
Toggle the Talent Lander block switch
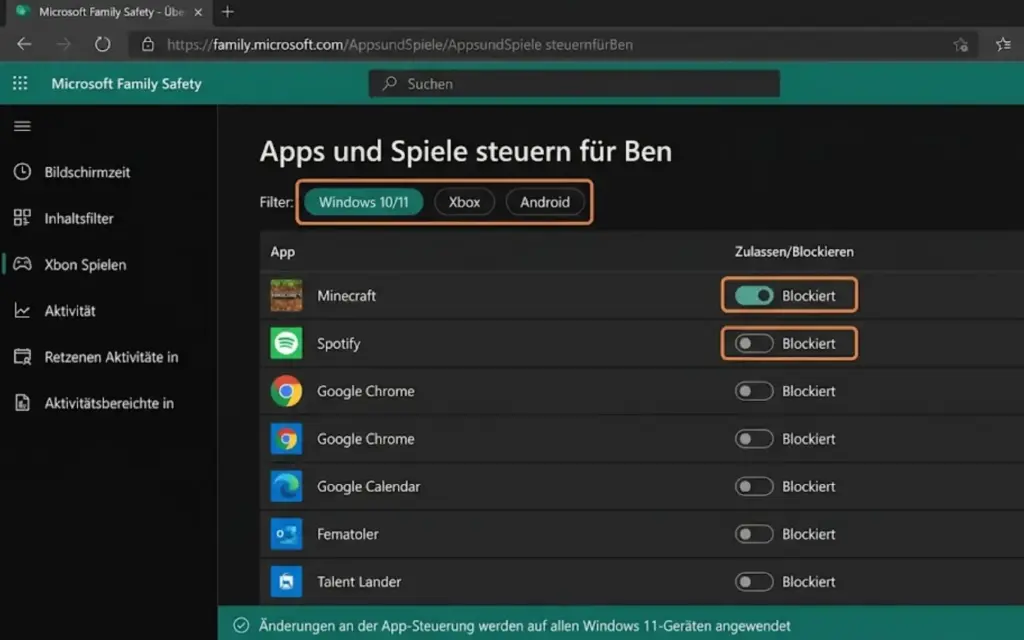click(754, 581)
